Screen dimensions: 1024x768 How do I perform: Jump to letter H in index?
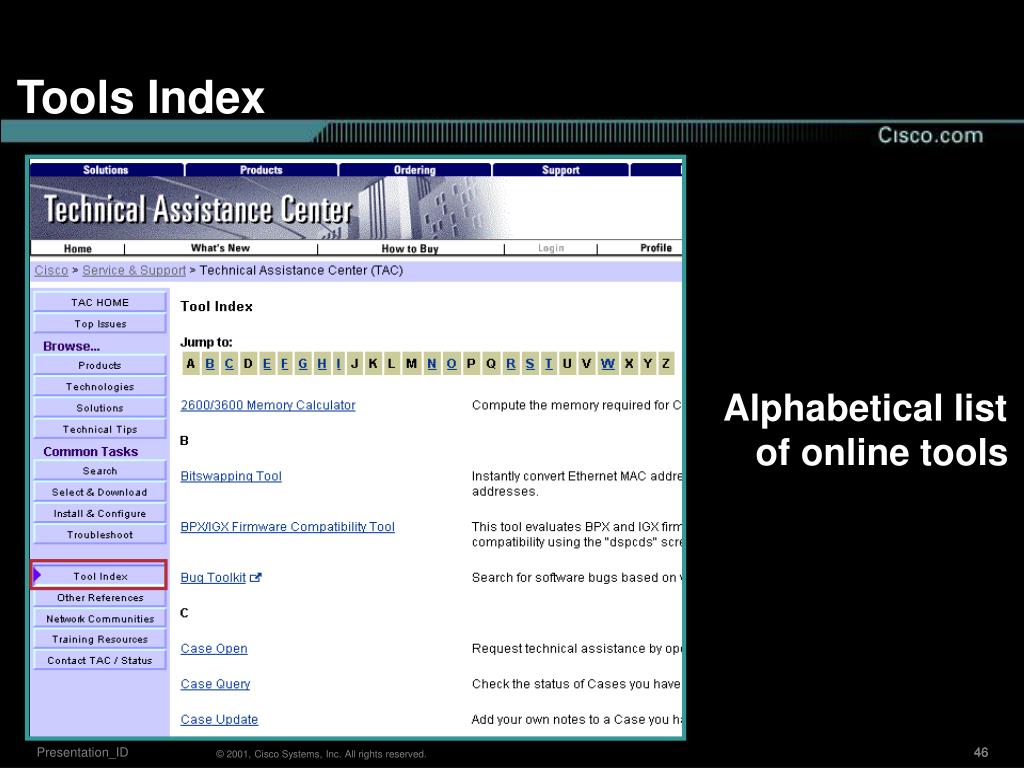pyautogui.click(x=322, y=364)
